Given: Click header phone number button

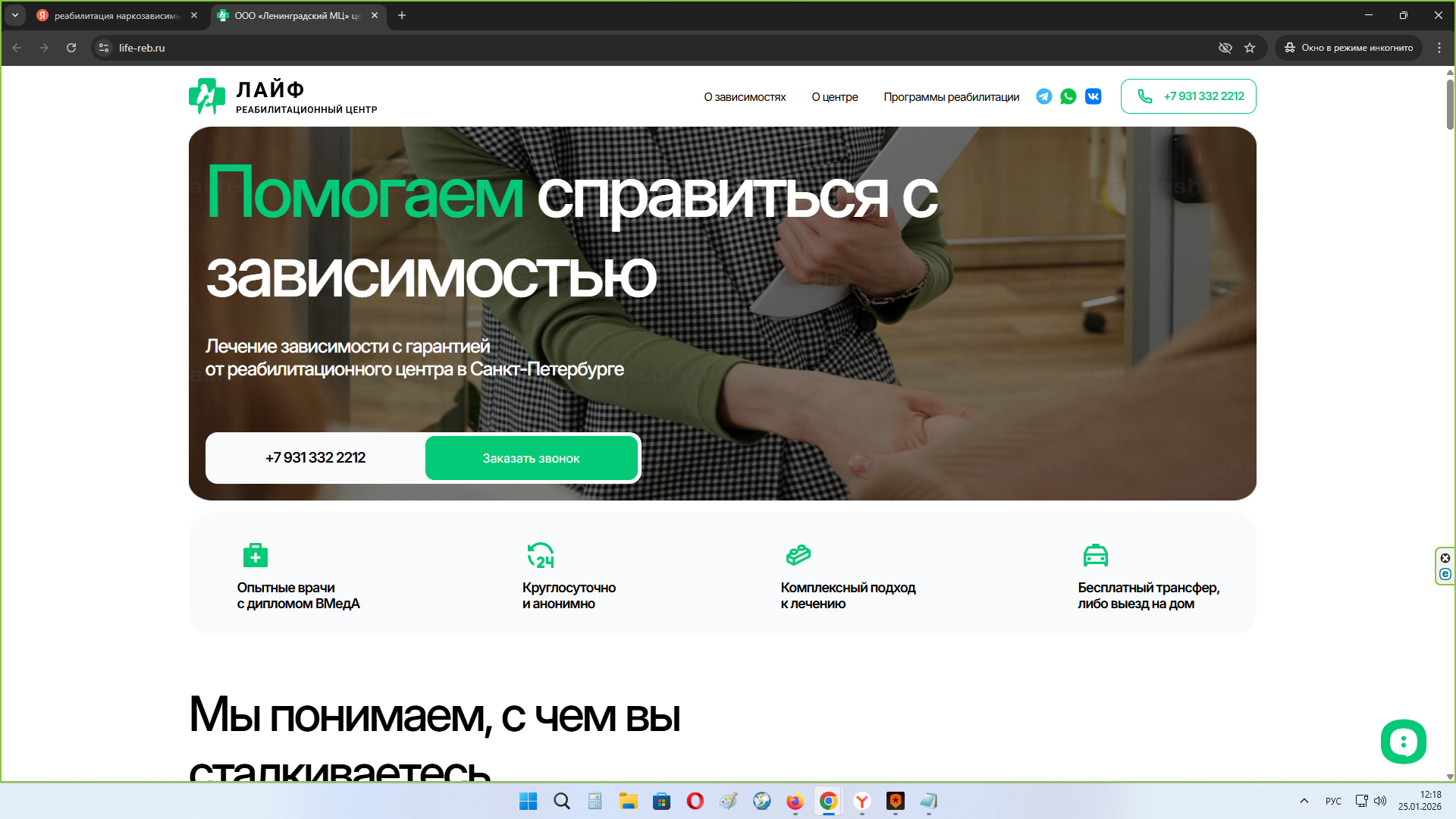Looking at the screenshot, I should 1188,96.
